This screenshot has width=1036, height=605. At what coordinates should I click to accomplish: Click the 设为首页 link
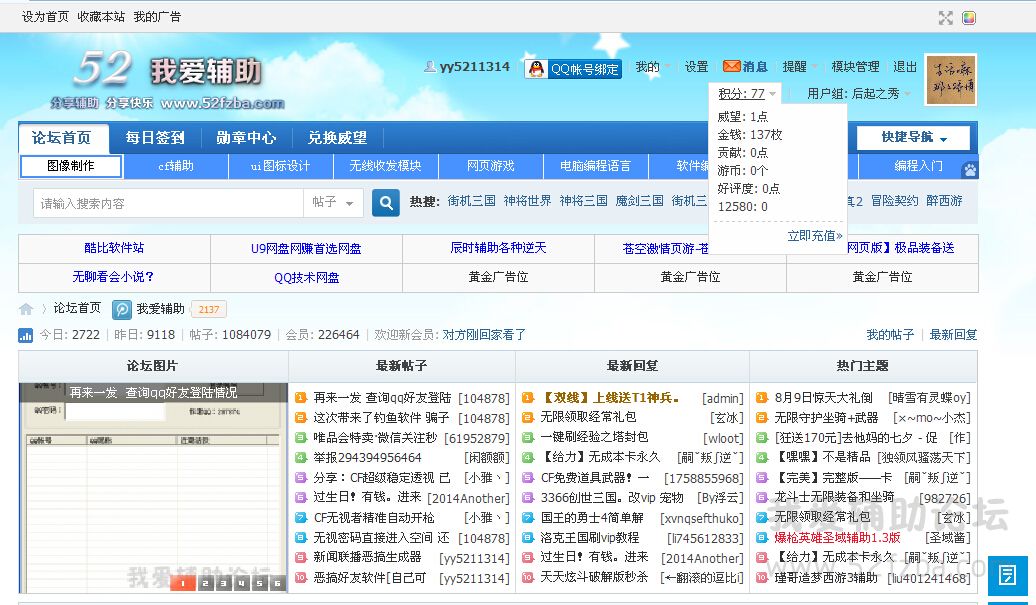point(45,17)
